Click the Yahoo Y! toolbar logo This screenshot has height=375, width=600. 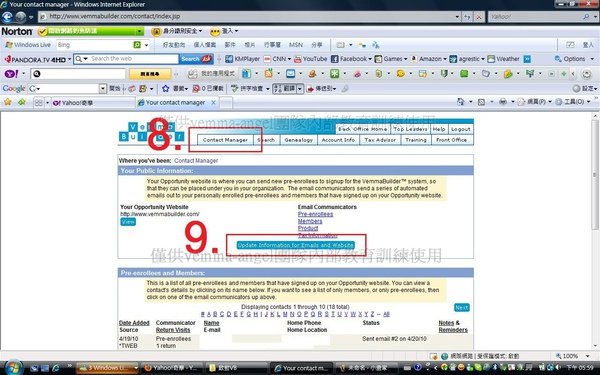coord(10,73)
